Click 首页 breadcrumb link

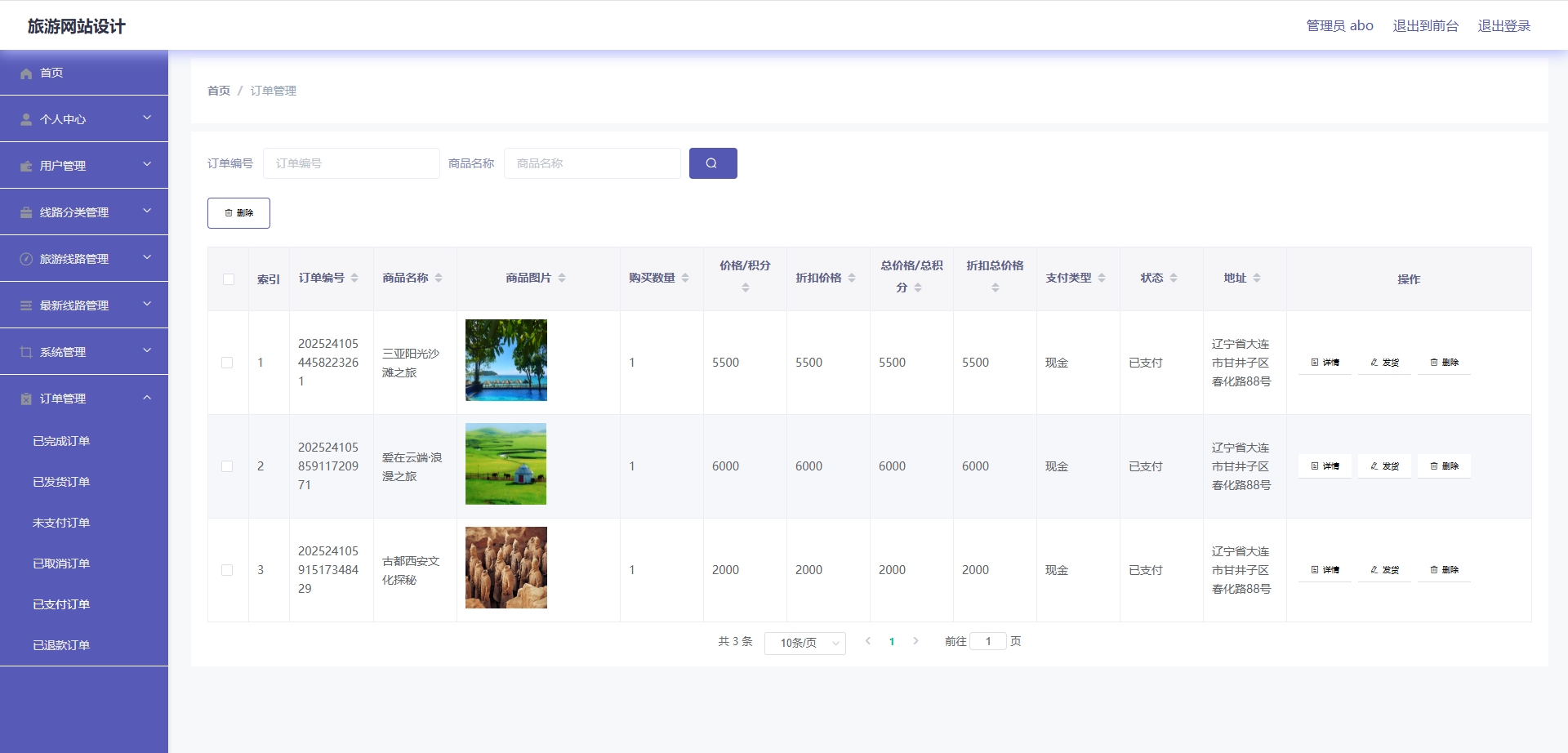[x=219, y=91]
